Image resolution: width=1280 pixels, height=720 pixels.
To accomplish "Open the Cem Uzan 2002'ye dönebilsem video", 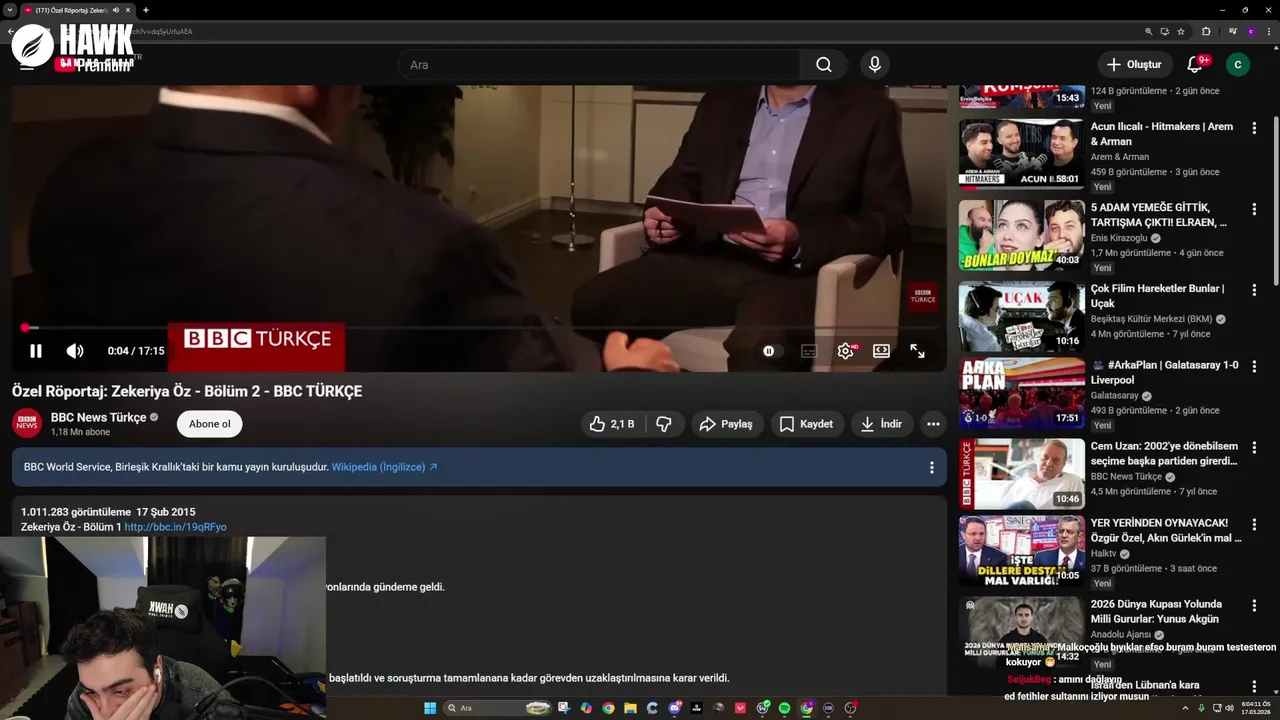I will click(x=1022, y=474).
